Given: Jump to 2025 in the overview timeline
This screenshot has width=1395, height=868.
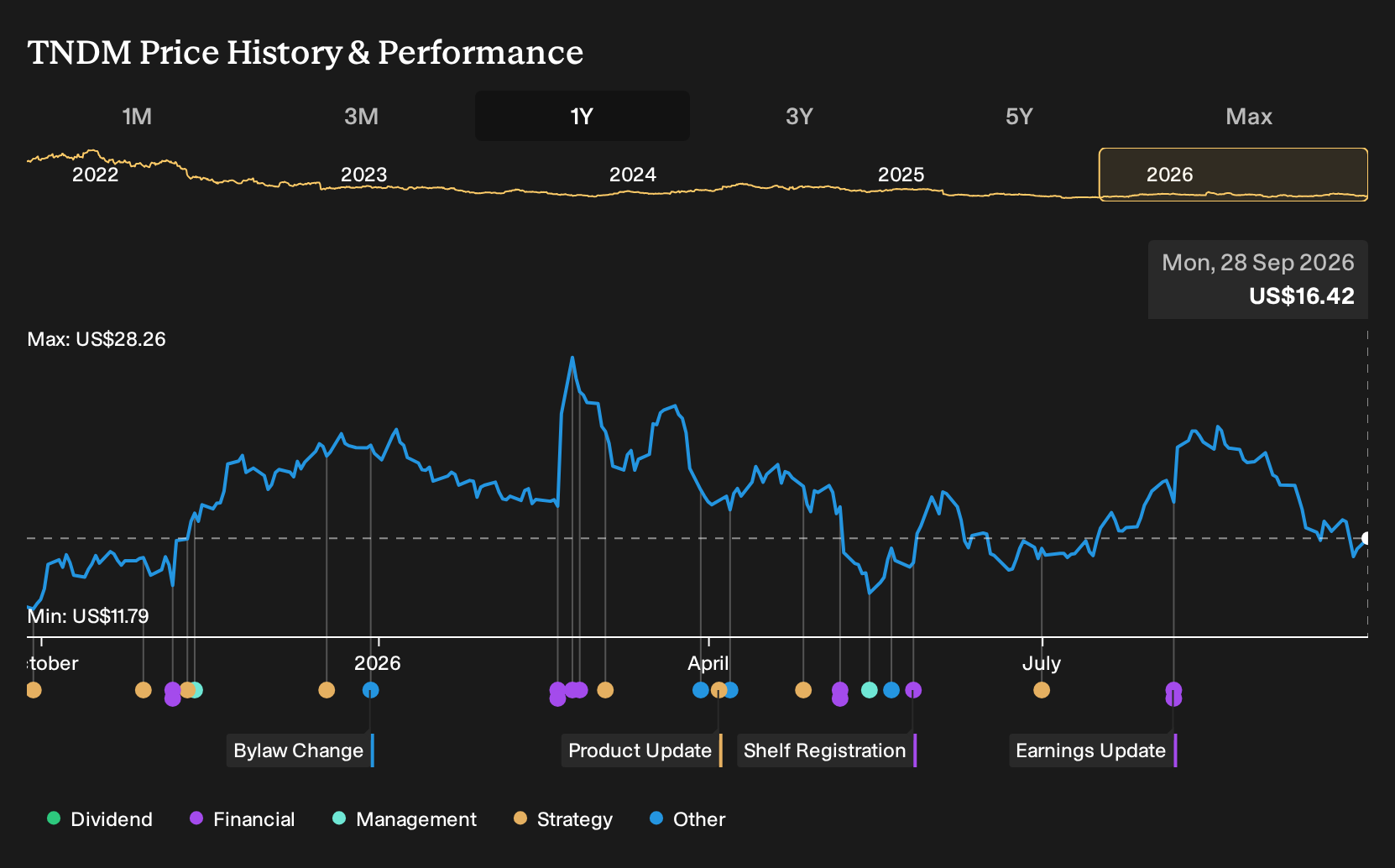Looking at the screenshot, I should click(x=901, y=175).
